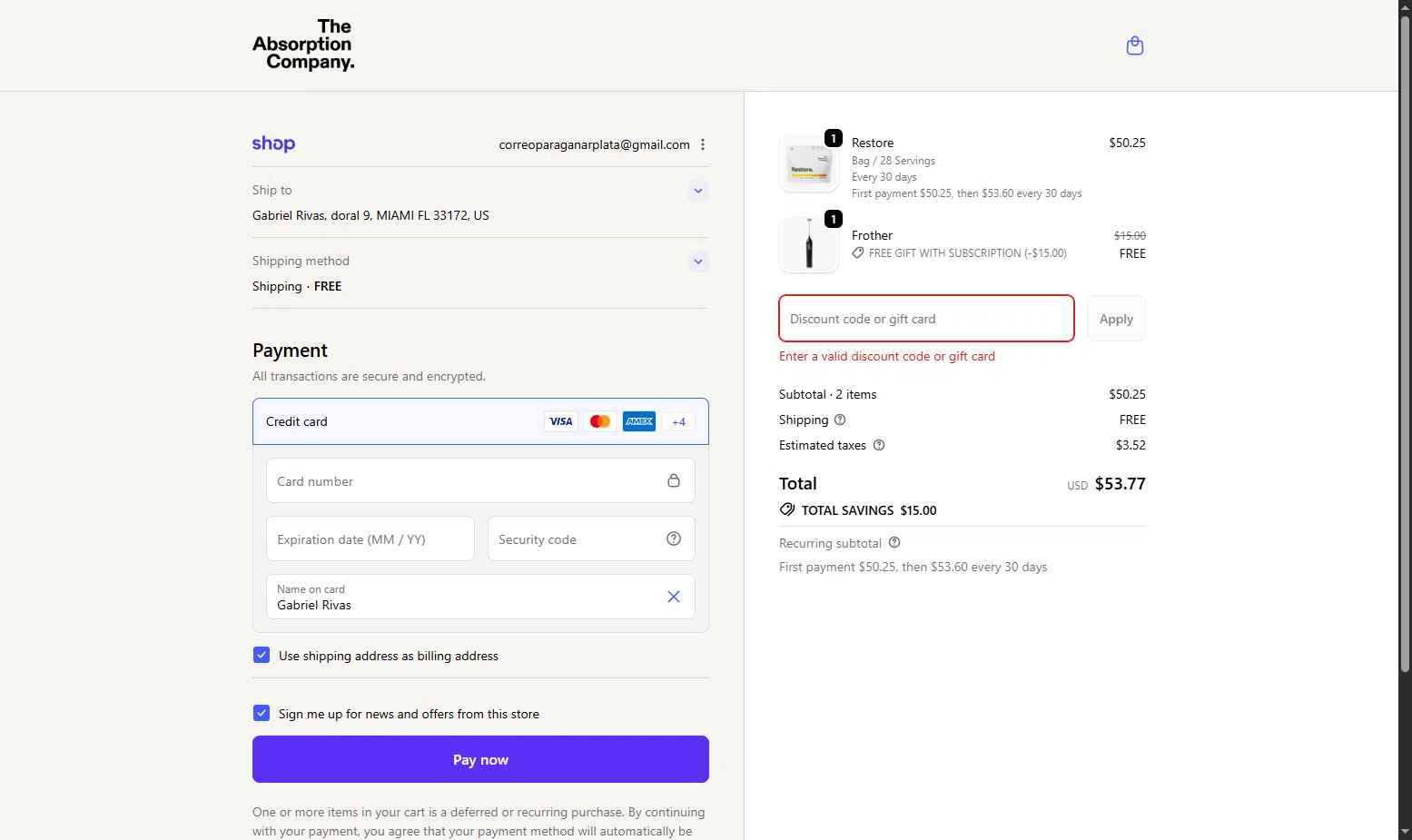Show the Recurring subtotal help icon
Image resolution: width=1412 pixels, height=840 pixels.
coord(894,542)
